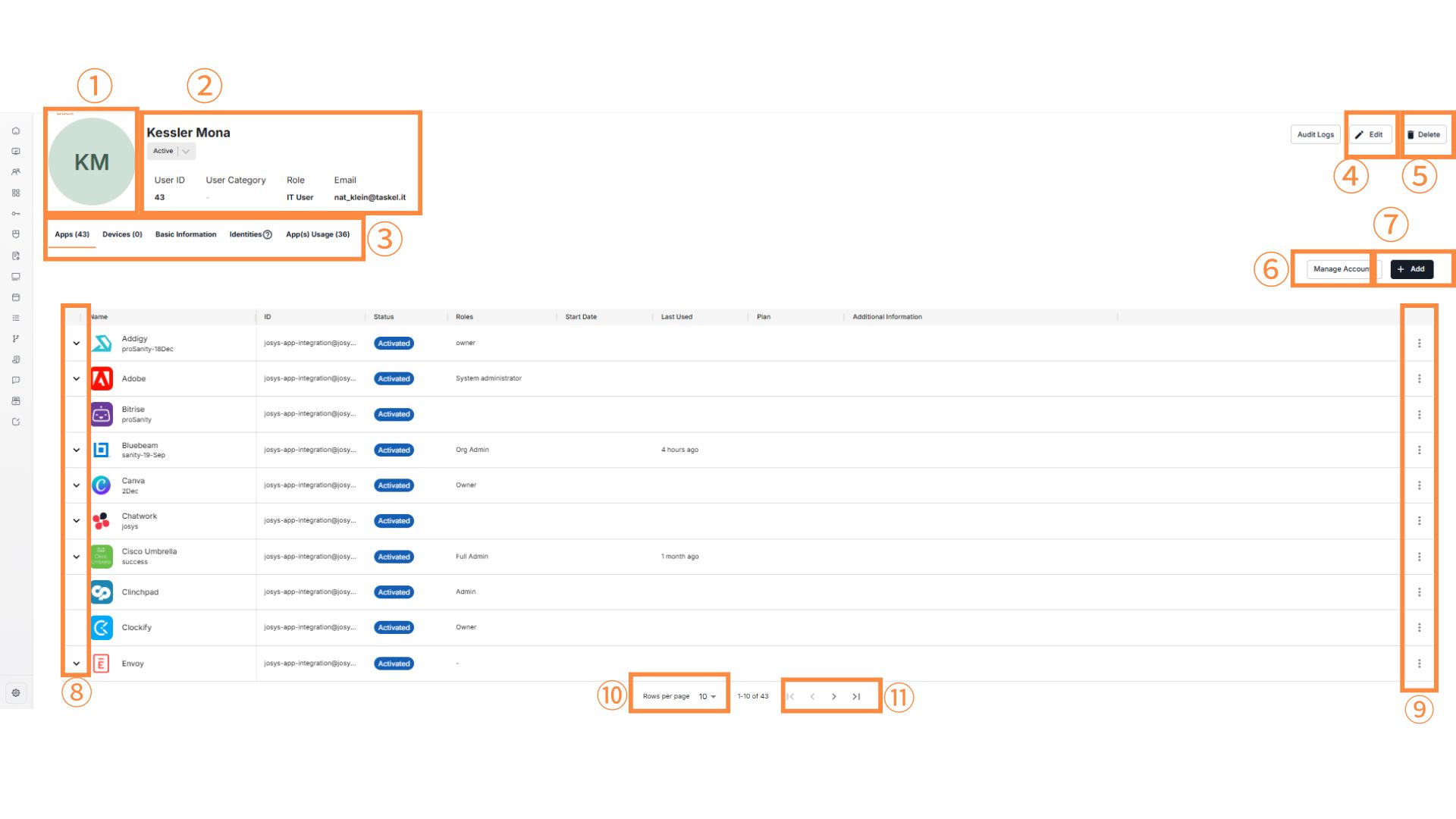The image size is (1456, 819).
Task: Expand the Envoy app row
Action: 77,664
